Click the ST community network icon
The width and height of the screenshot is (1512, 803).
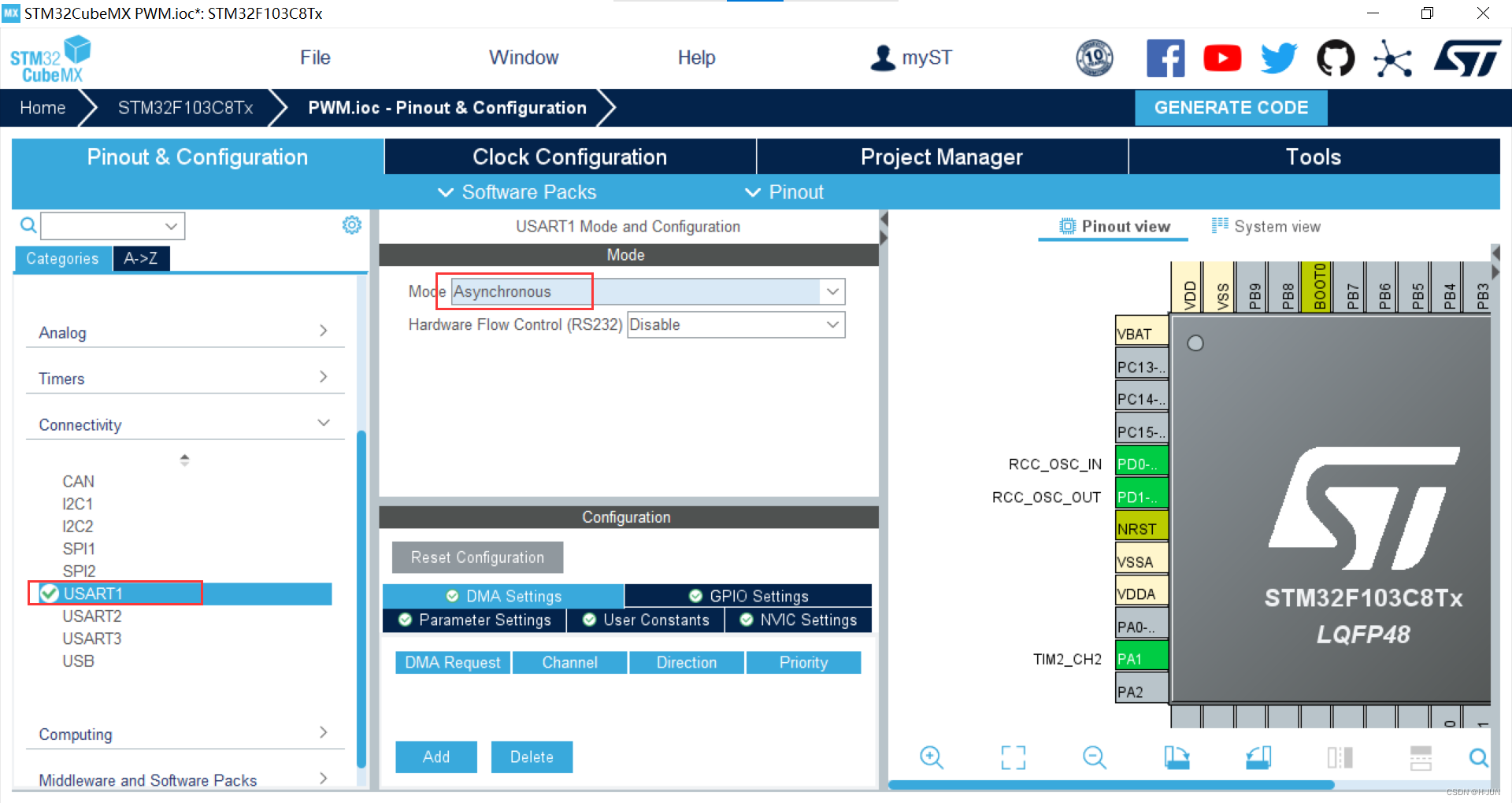pos(1392,58)
